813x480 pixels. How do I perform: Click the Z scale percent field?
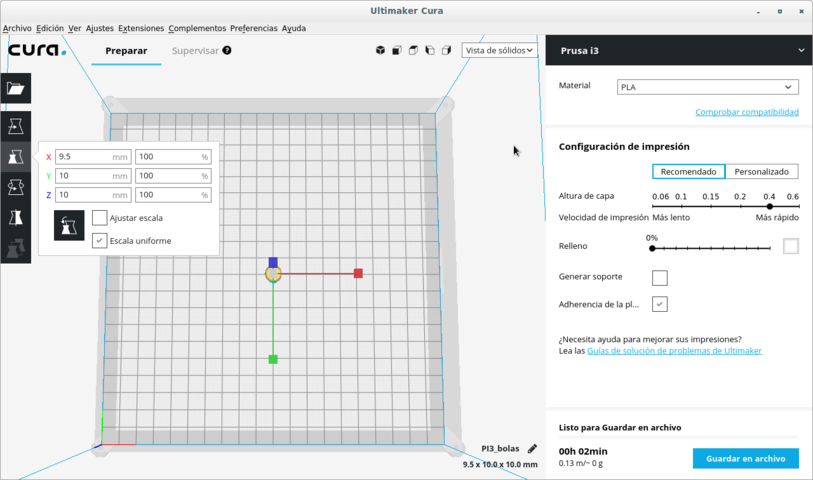tap(173, 195)
